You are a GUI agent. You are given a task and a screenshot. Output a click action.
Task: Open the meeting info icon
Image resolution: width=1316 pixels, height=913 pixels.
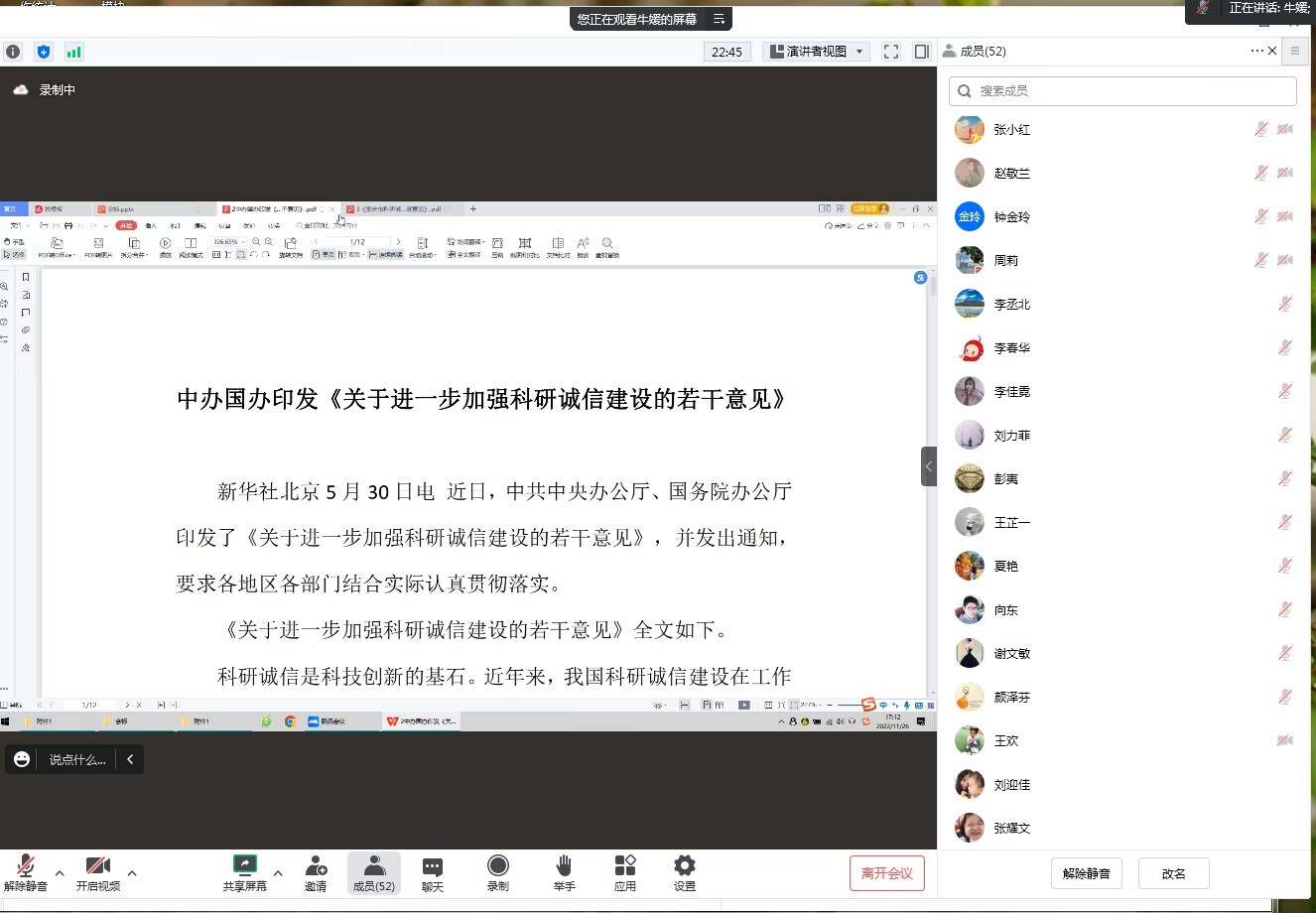click(13, 52)
